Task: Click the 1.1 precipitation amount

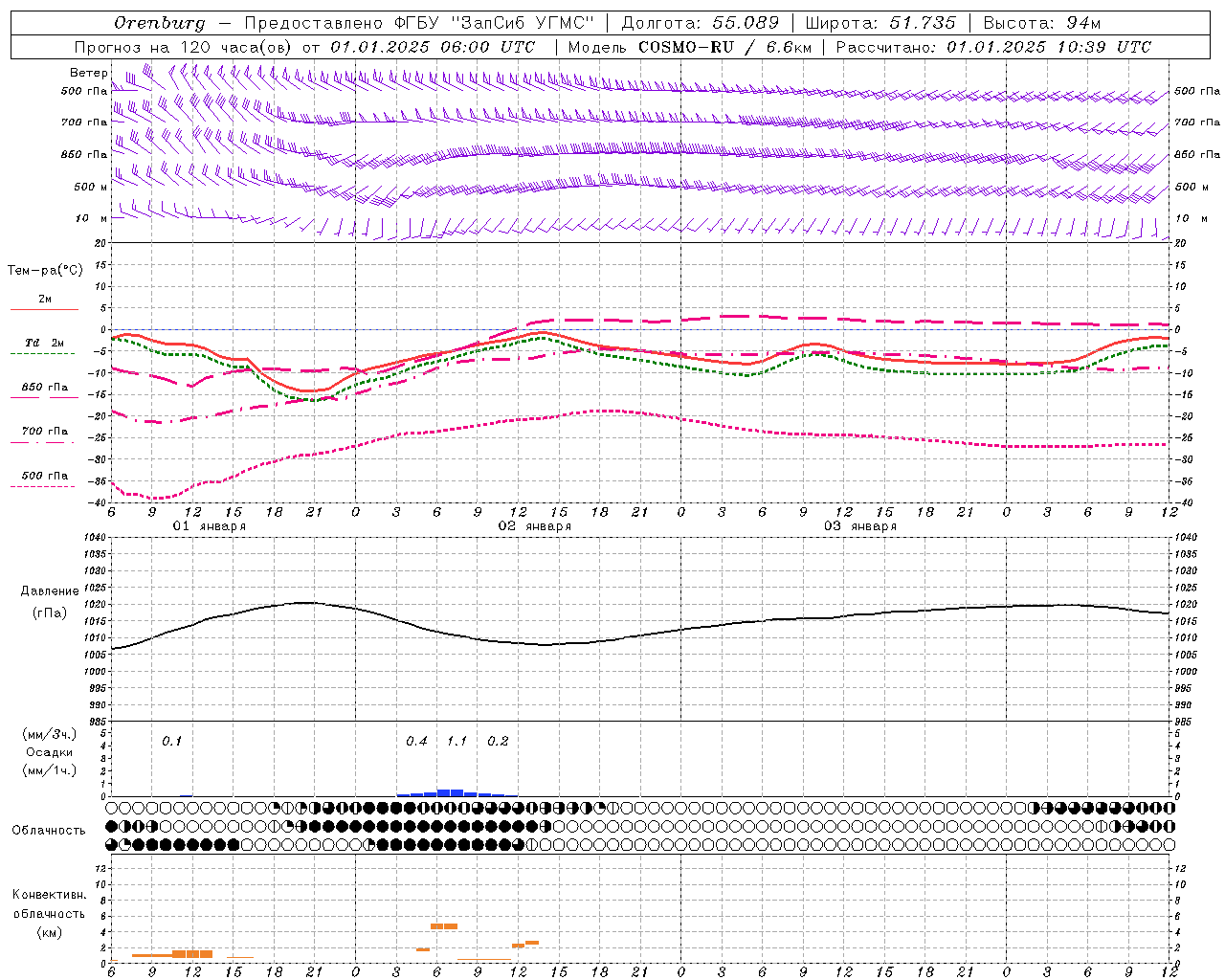Action: pos(457,741)
